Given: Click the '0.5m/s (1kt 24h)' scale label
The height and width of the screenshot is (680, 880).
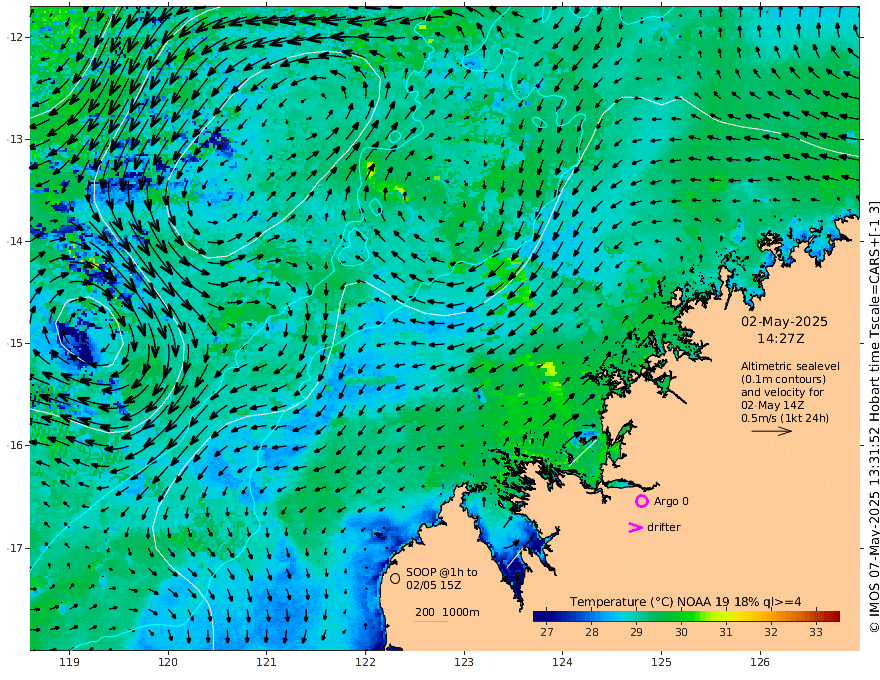Looking at the screenshot, I should click(x=785, y=418).
